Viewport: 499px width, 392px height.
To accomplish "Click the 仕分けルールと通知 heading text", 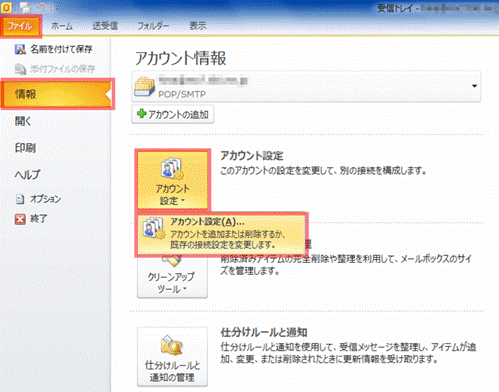I will click(264, 332).
